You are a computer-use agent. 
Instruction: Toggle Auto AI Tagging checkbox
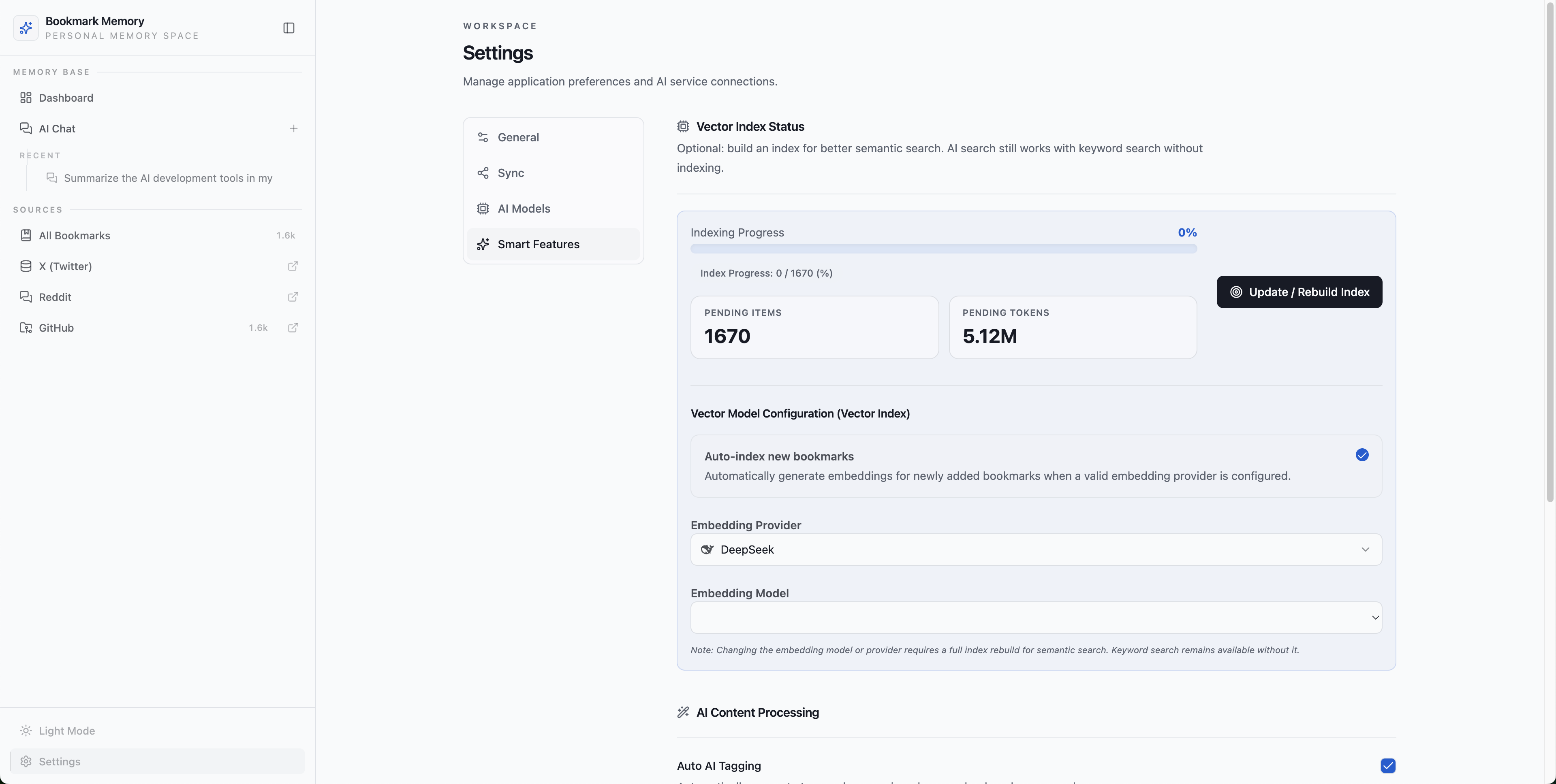pyautogui.click(x=1387, y=765)
